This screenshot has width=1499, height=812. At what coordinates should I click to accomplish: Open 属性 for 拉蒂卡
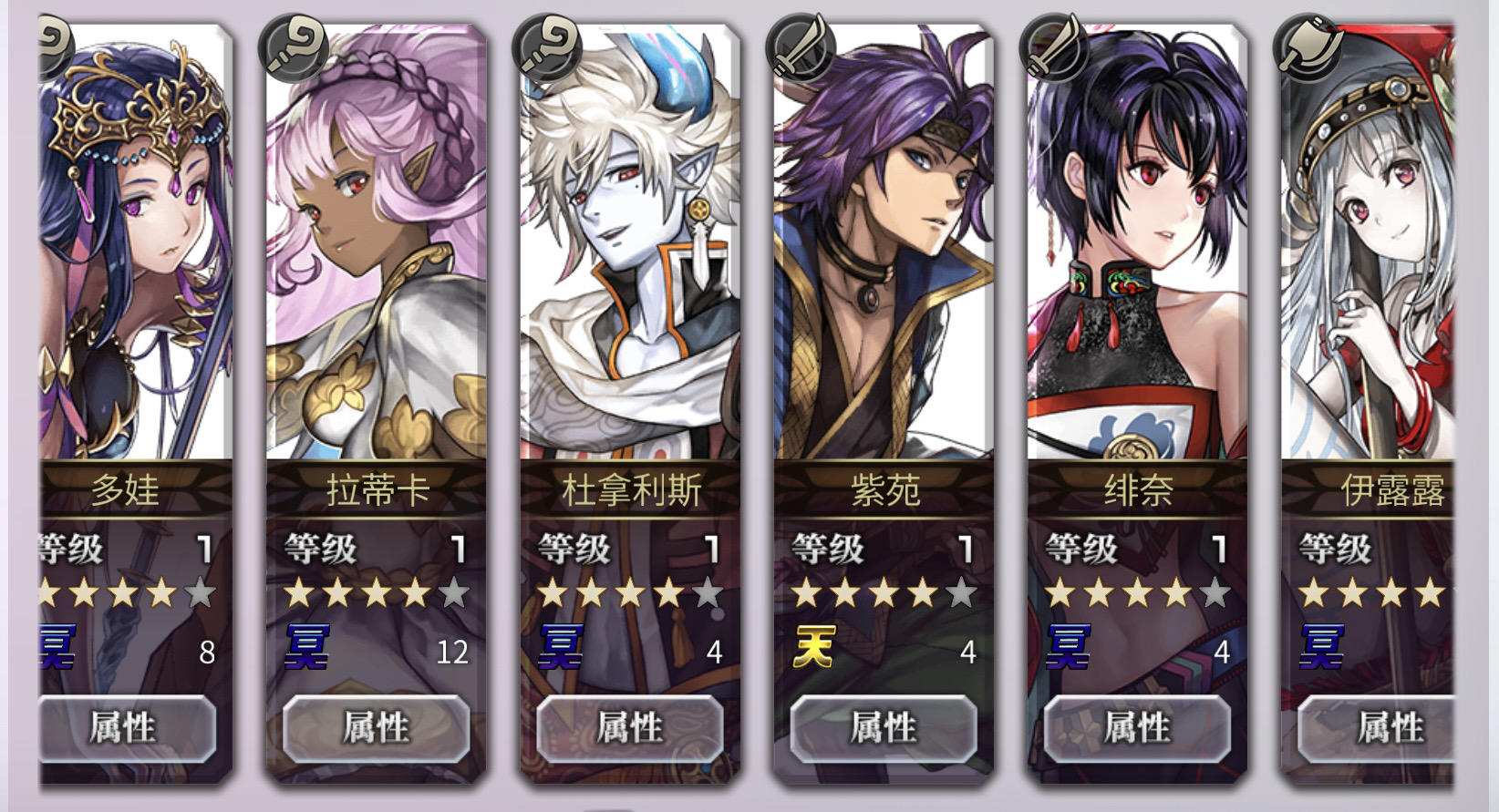coord(377,728)
